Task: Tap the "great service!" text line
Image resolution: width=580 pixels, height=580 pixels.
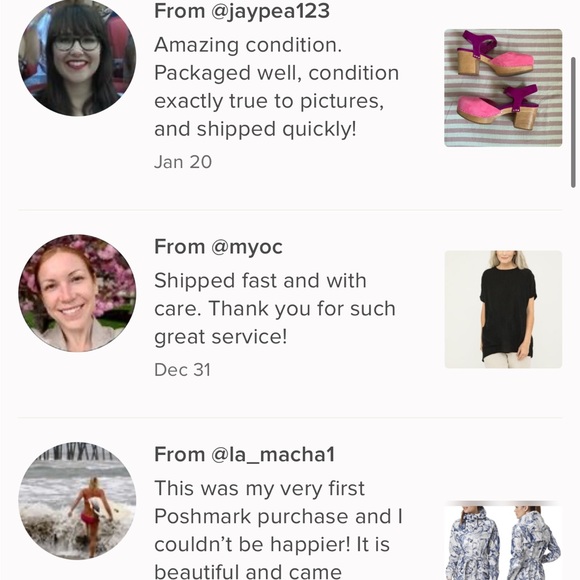Action: coord(220,337)
